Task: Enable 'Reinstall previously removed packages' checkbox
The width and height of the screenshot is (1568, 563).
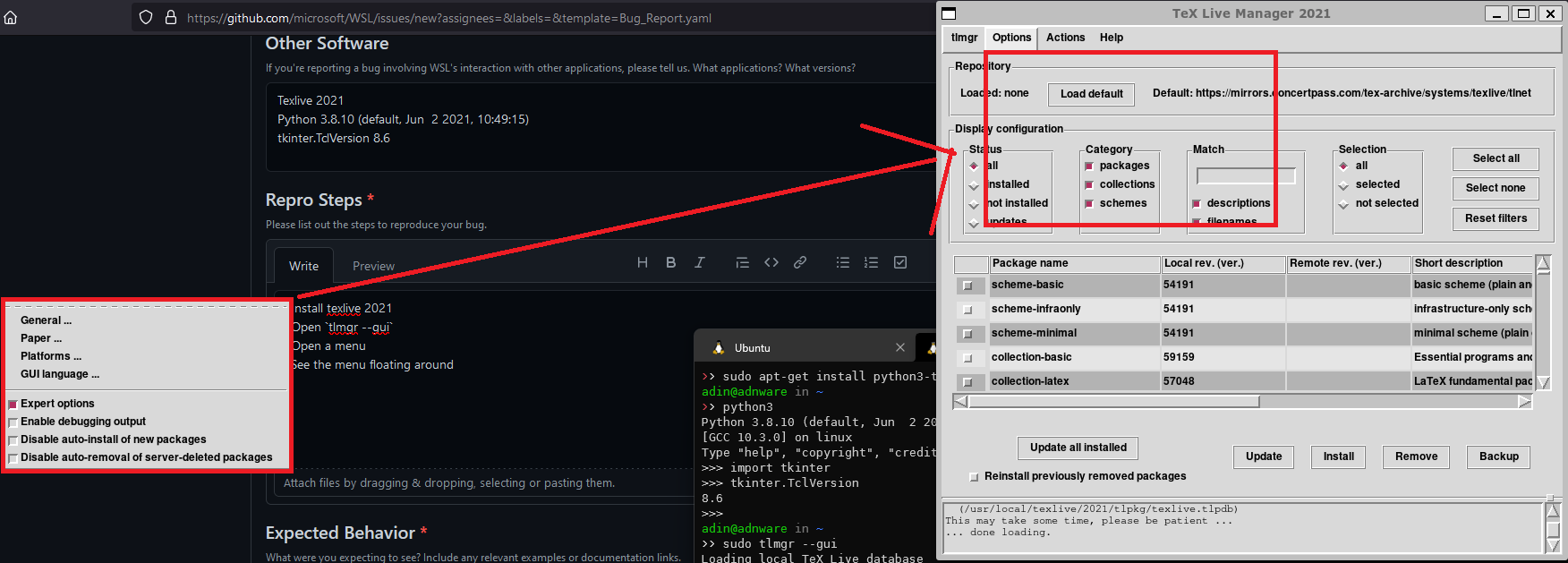Action: click(975, 477)
